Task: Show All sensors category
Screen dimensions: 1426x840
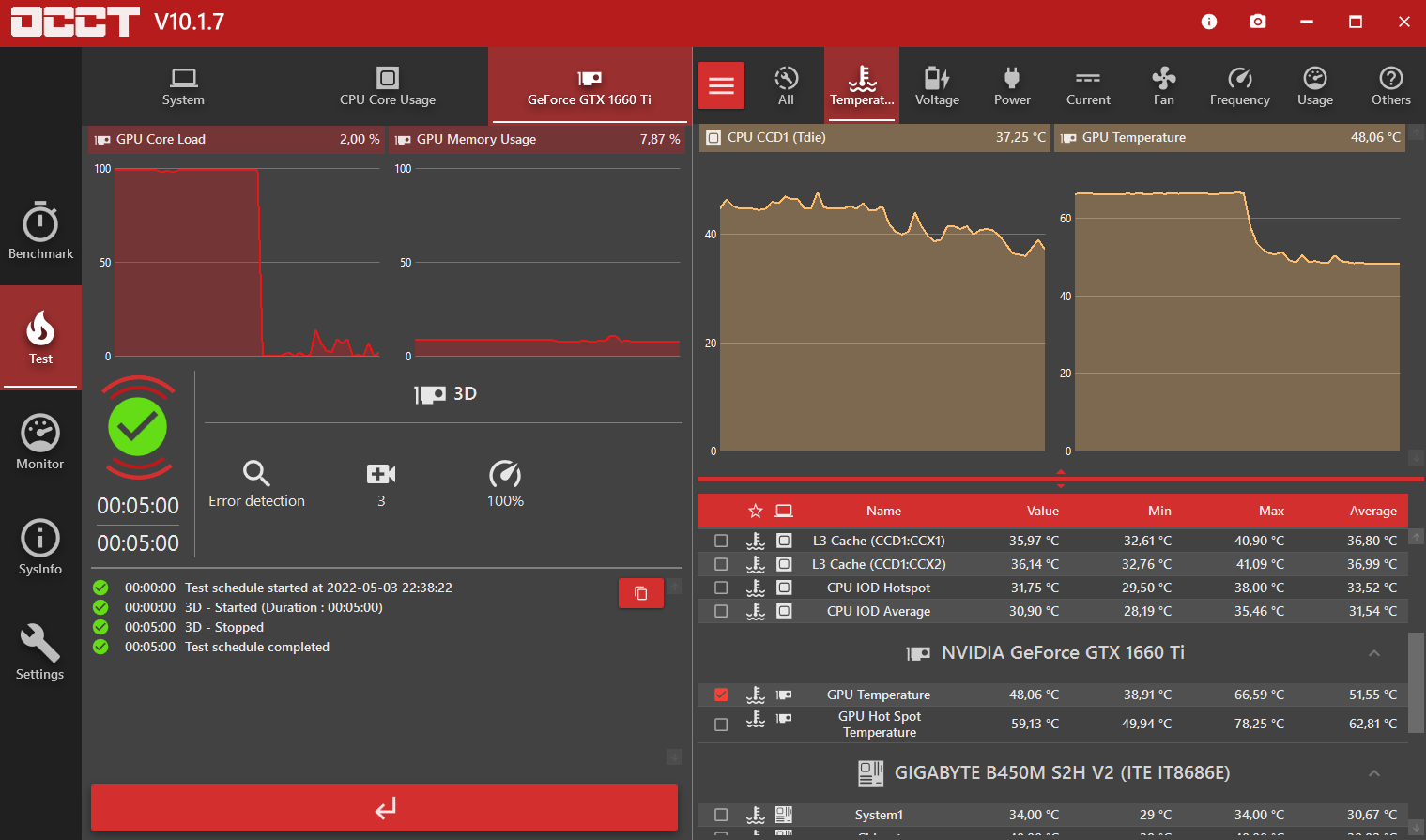Action: pyautogui.click(x=787, y=86)
